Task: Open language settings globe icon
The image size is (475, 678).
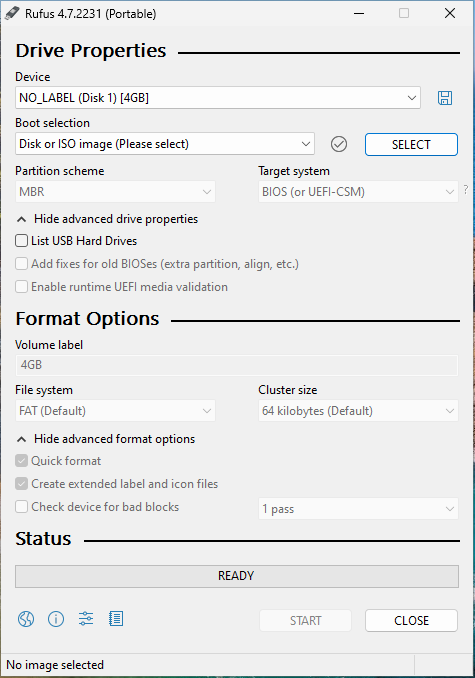Action: tap(26, 619)
